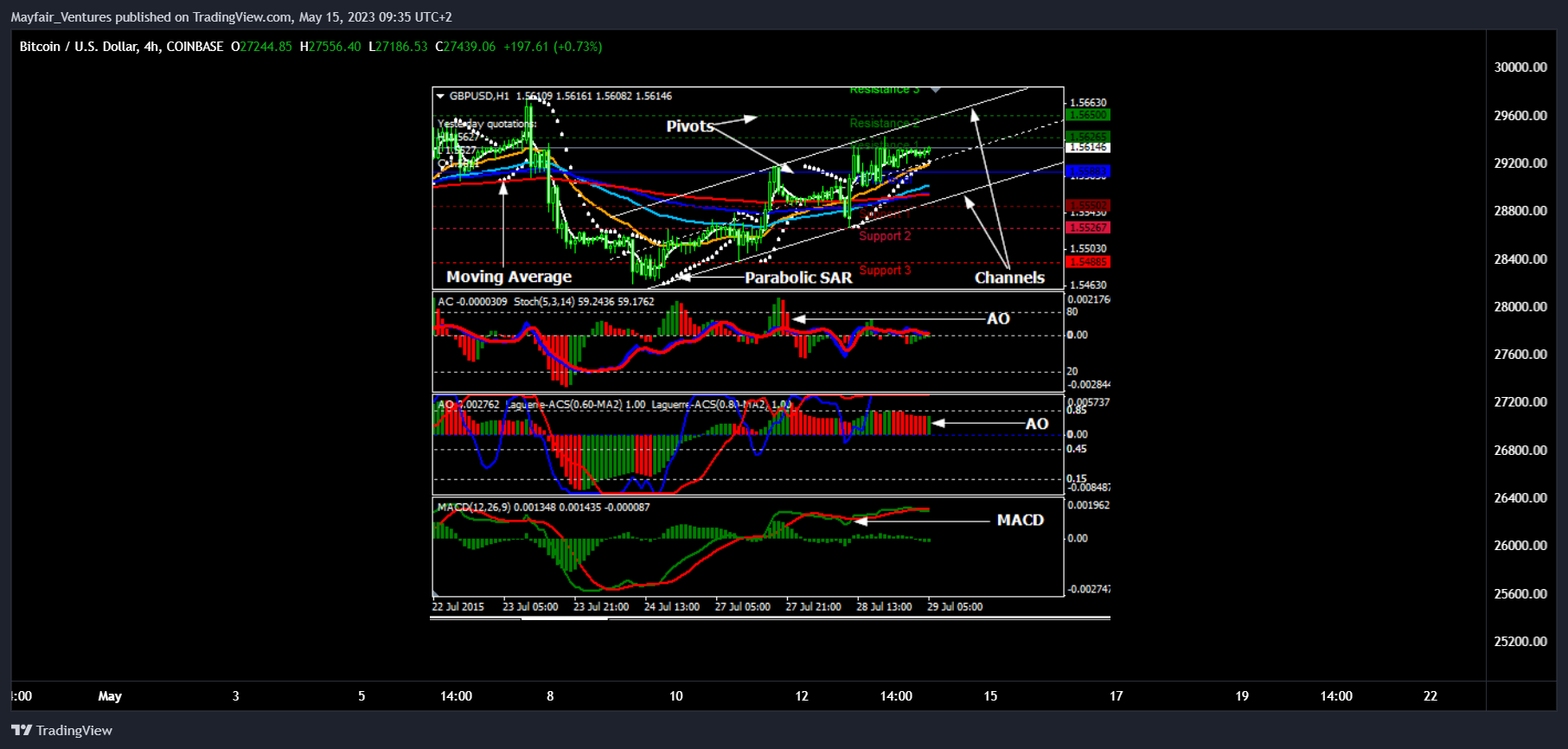Click the 27 Jul 21:00 inner time label
Image resolution: width=1568 pixels, height=749 pixels.
[814, 607]
